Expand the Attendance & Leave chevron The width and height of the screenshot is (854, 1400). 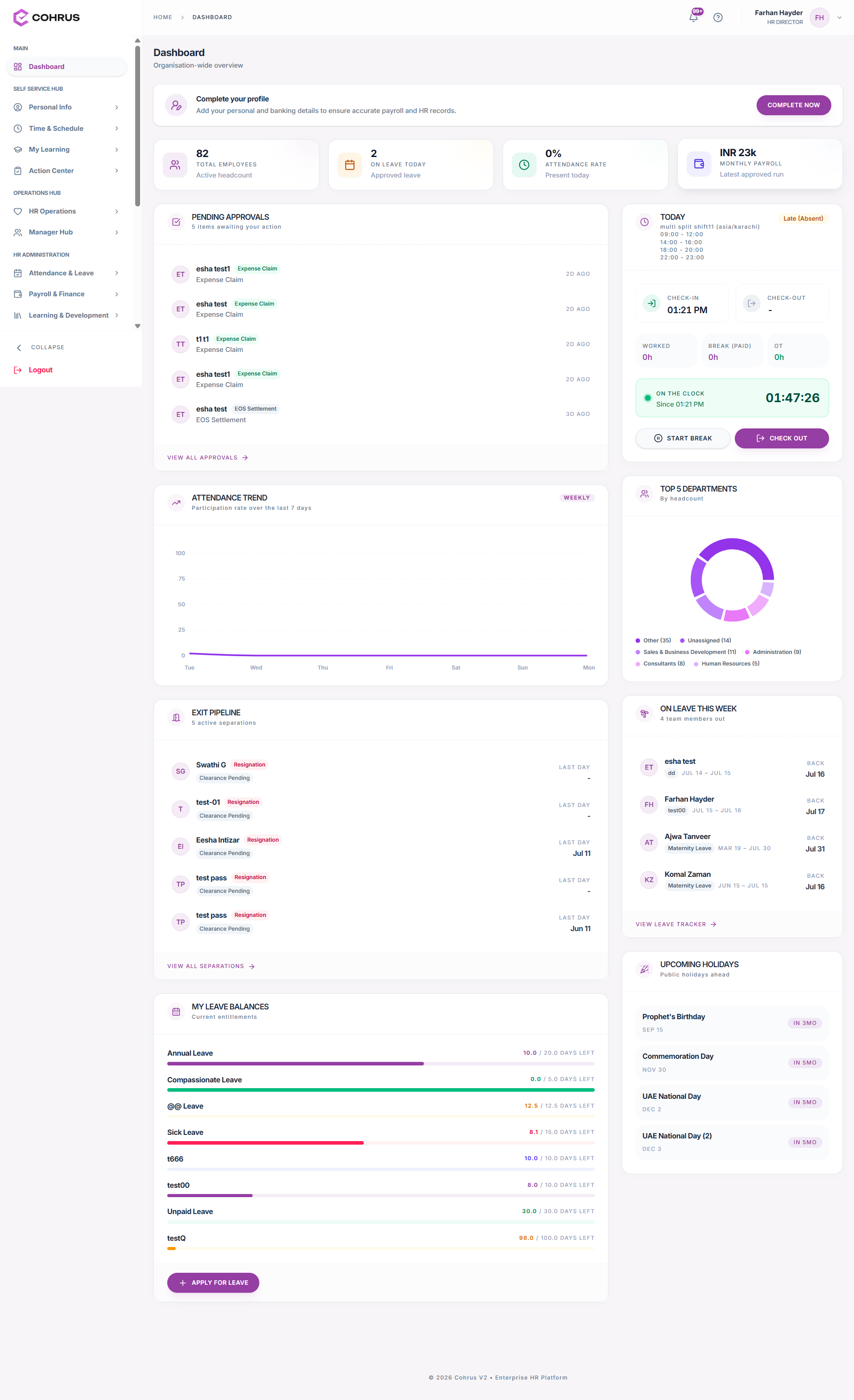coord(117,273)
